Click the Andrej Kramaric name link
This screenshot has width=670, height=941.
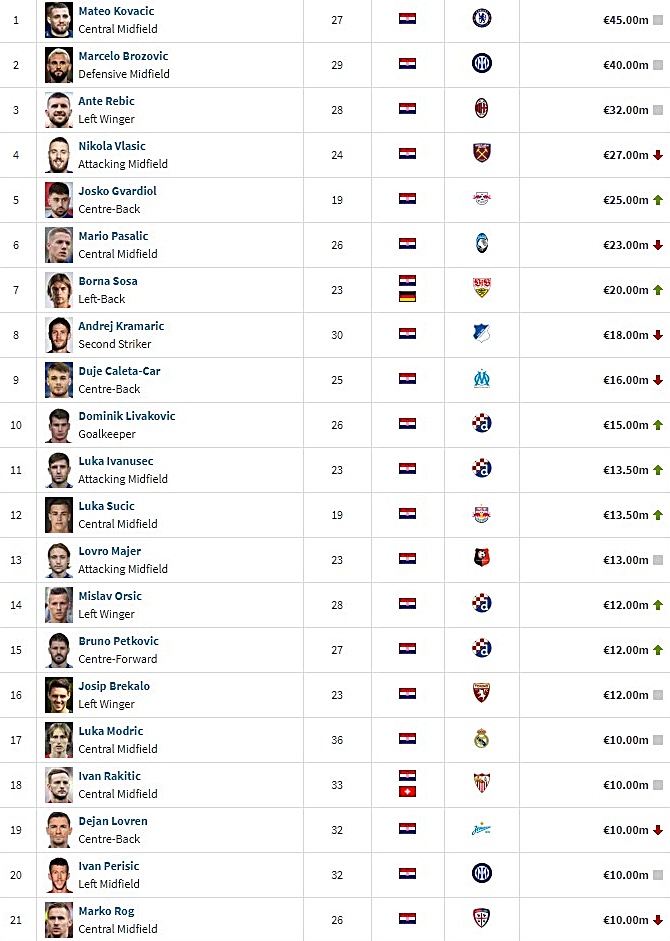[121, 326]
